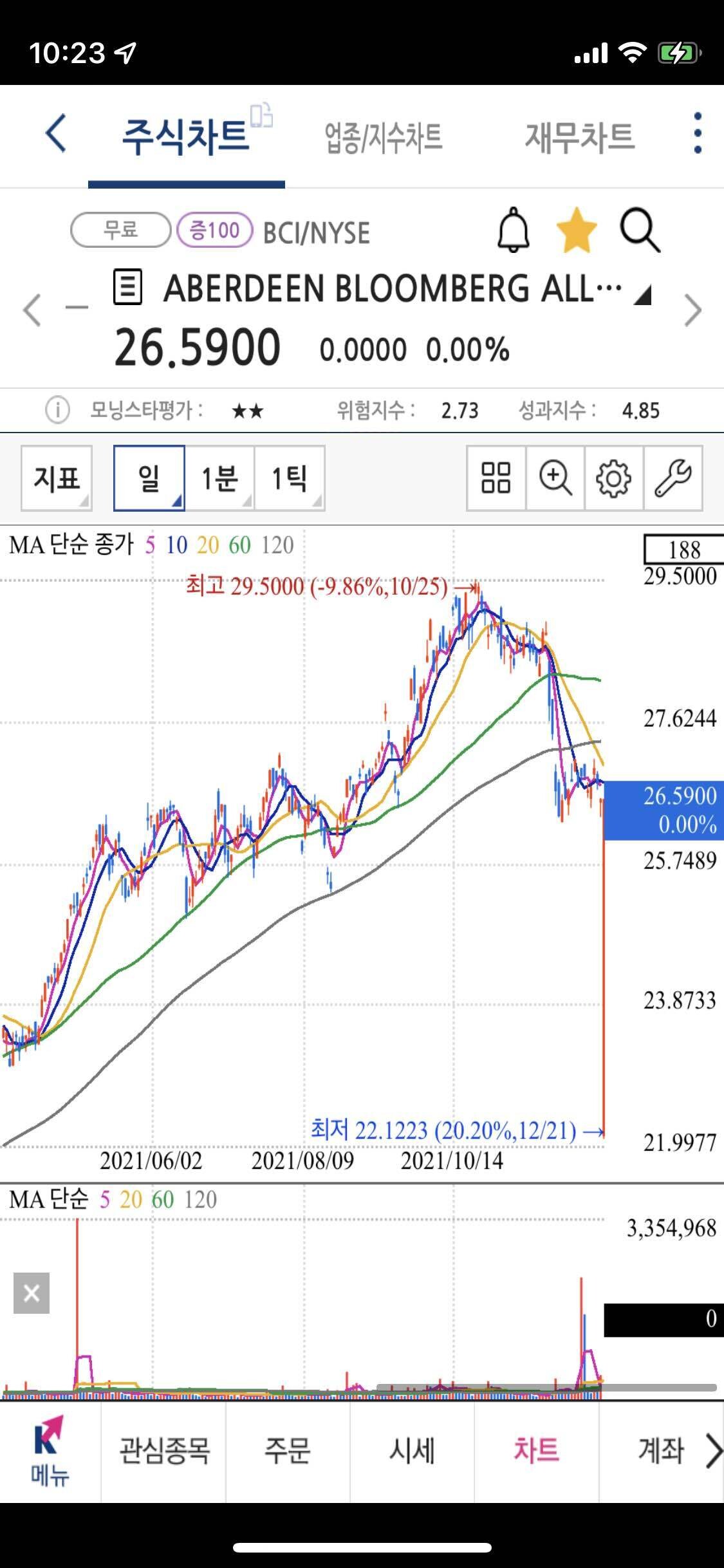Toggle the favorite star
The width and height of the screenshot is (724, 1568).
tap(576, 230)
